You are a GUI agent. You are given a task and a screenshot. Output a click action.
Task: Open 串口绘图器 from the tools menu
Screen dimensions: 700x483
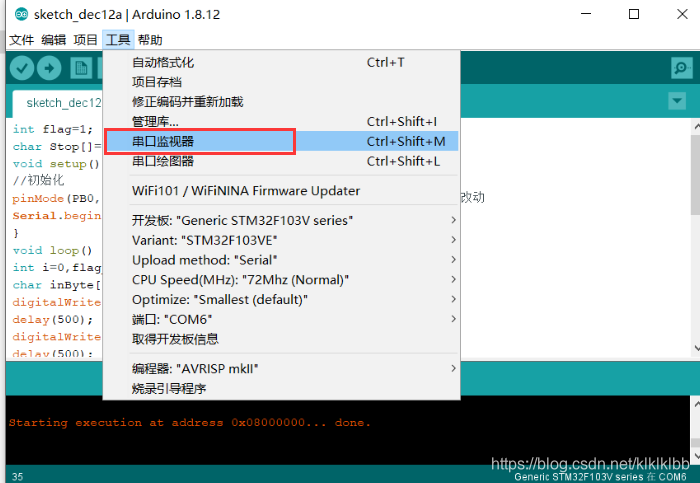click(281, 161)
